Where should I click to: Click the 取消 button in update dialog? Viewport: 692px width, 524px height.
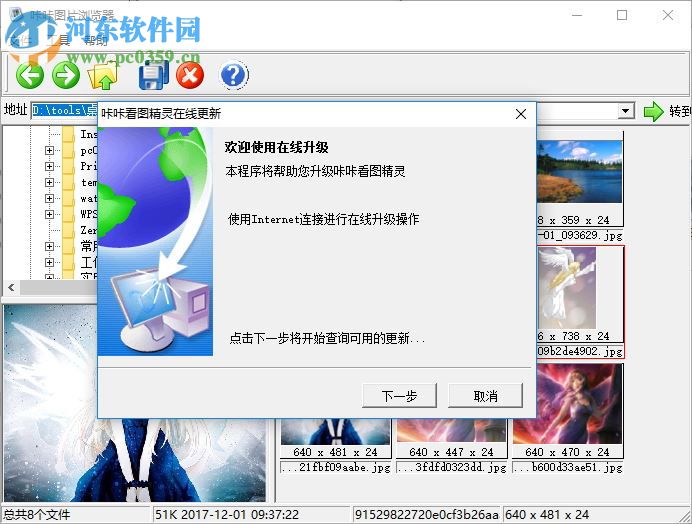485,396
